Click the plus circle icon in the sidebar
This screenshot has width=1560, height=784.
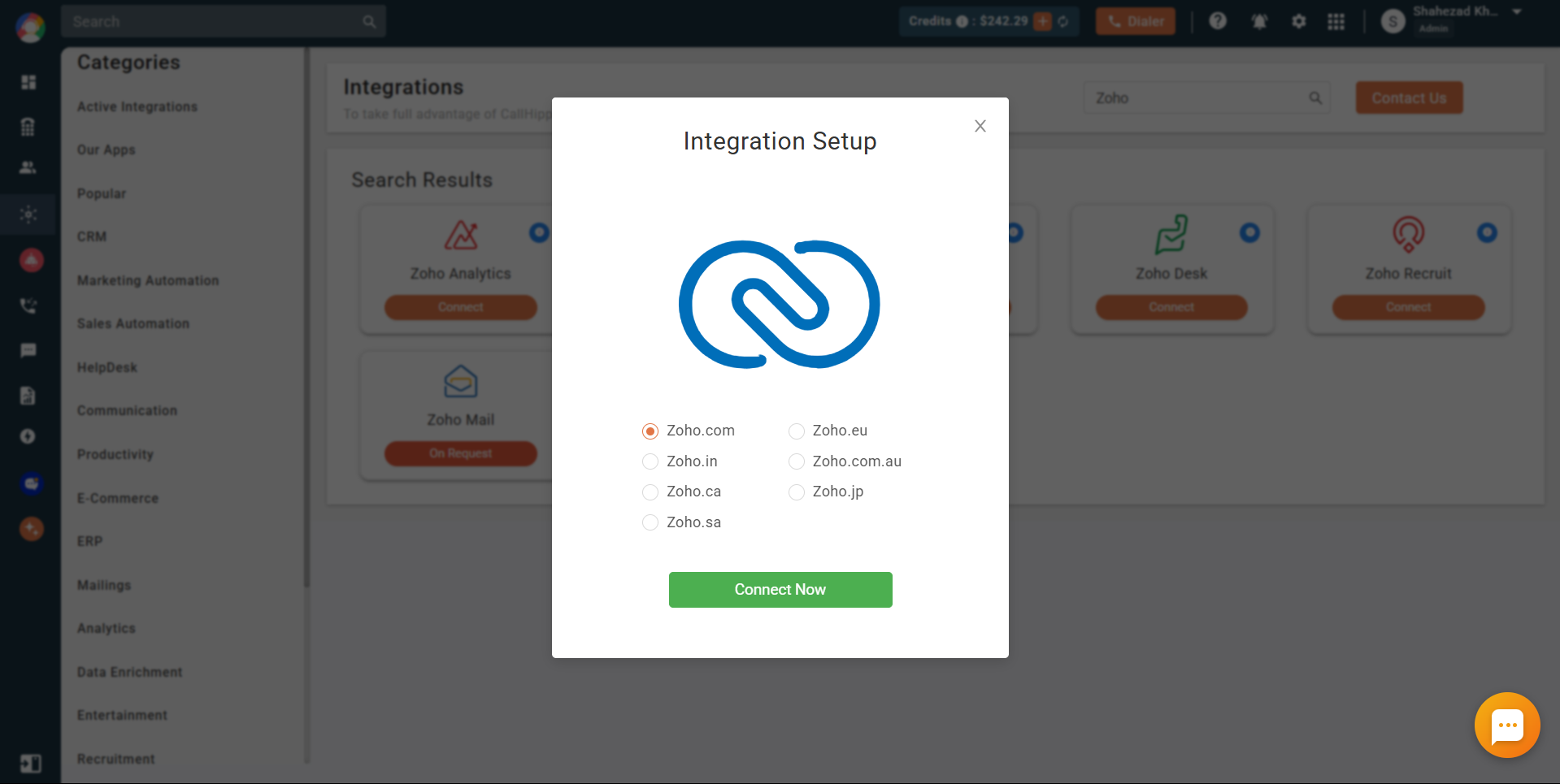pos(28,436)
